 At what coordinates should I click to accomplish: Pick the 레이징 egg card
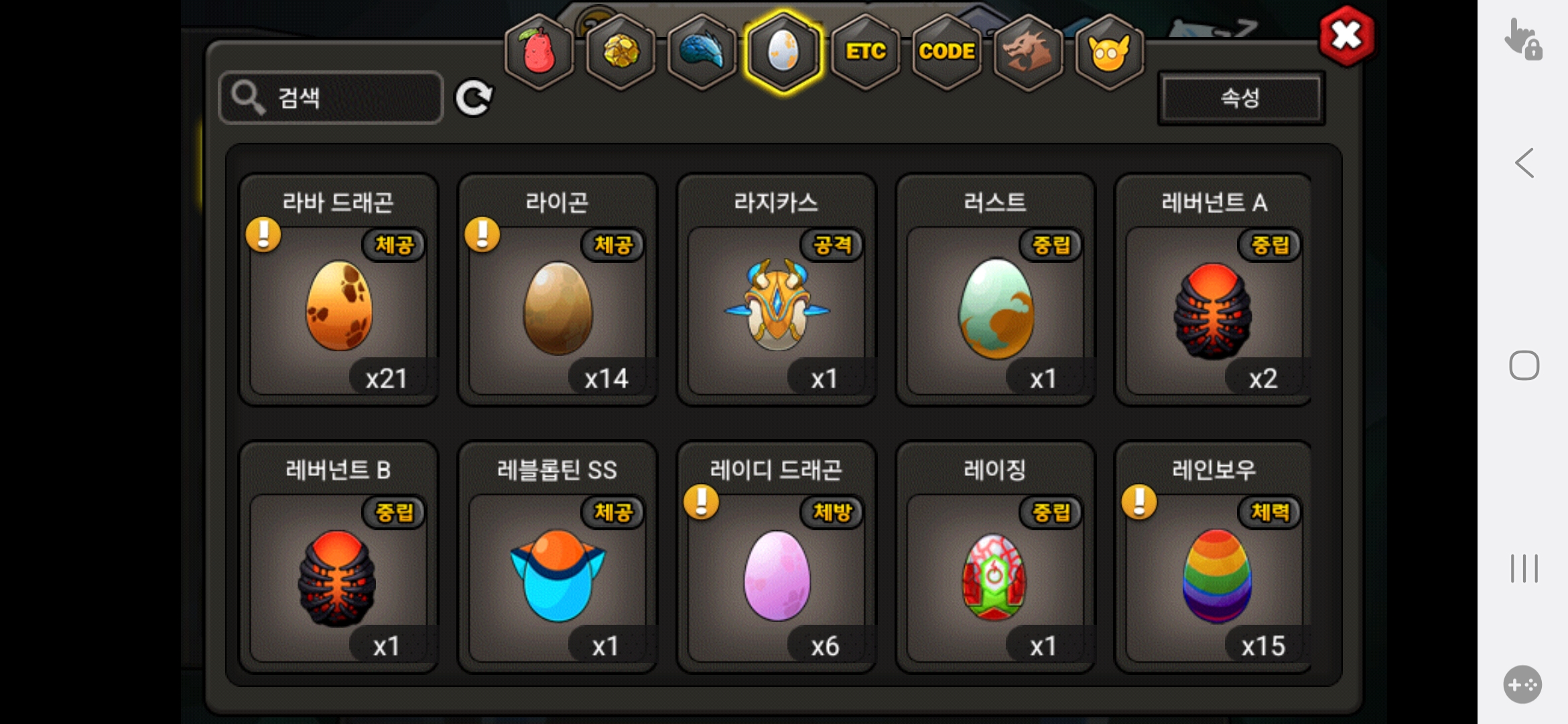click(996, 557)
